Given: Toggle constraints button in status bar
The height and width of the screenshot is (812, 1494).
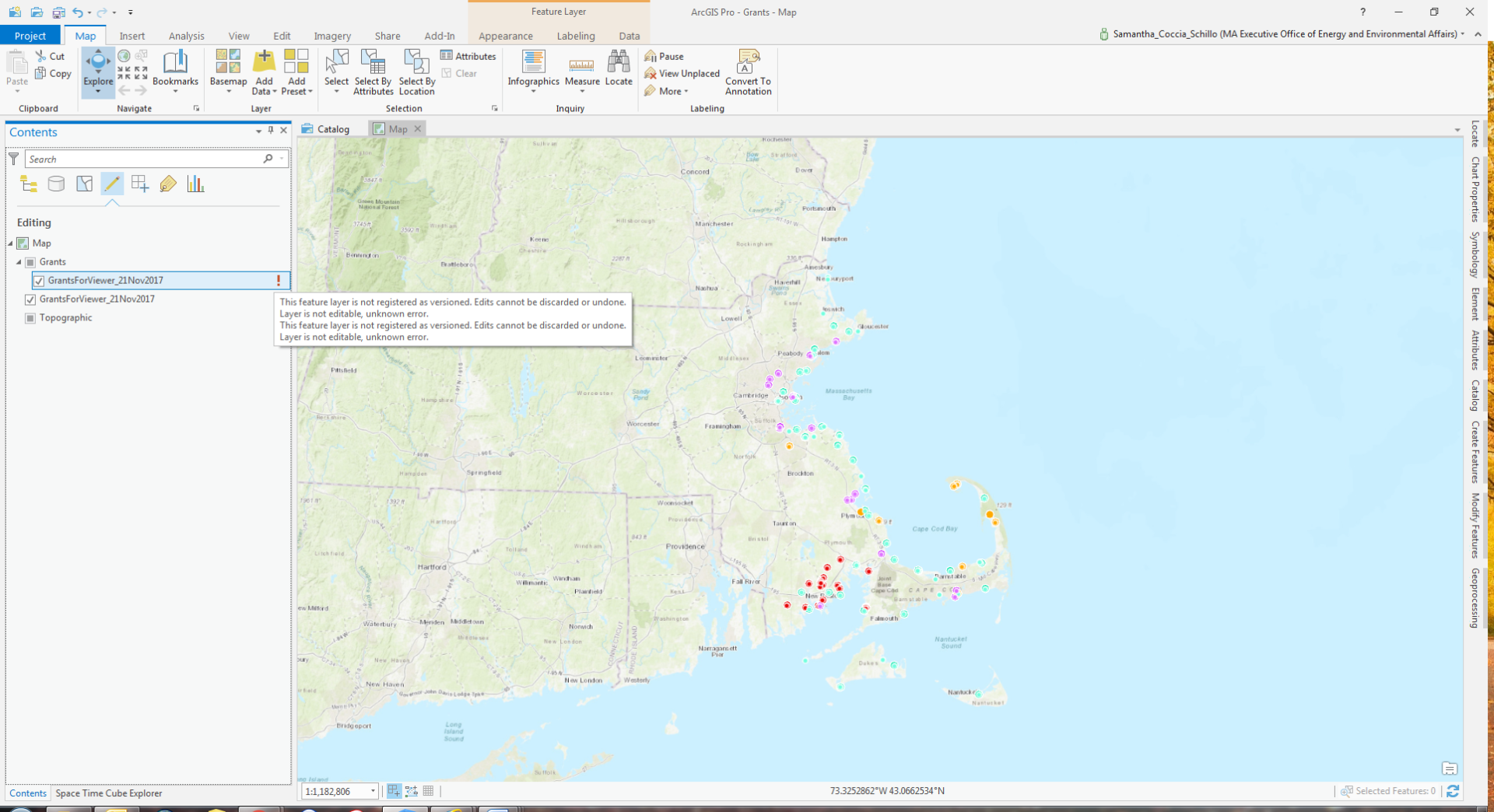Looking at the screenshot, I should pos(412,791).
